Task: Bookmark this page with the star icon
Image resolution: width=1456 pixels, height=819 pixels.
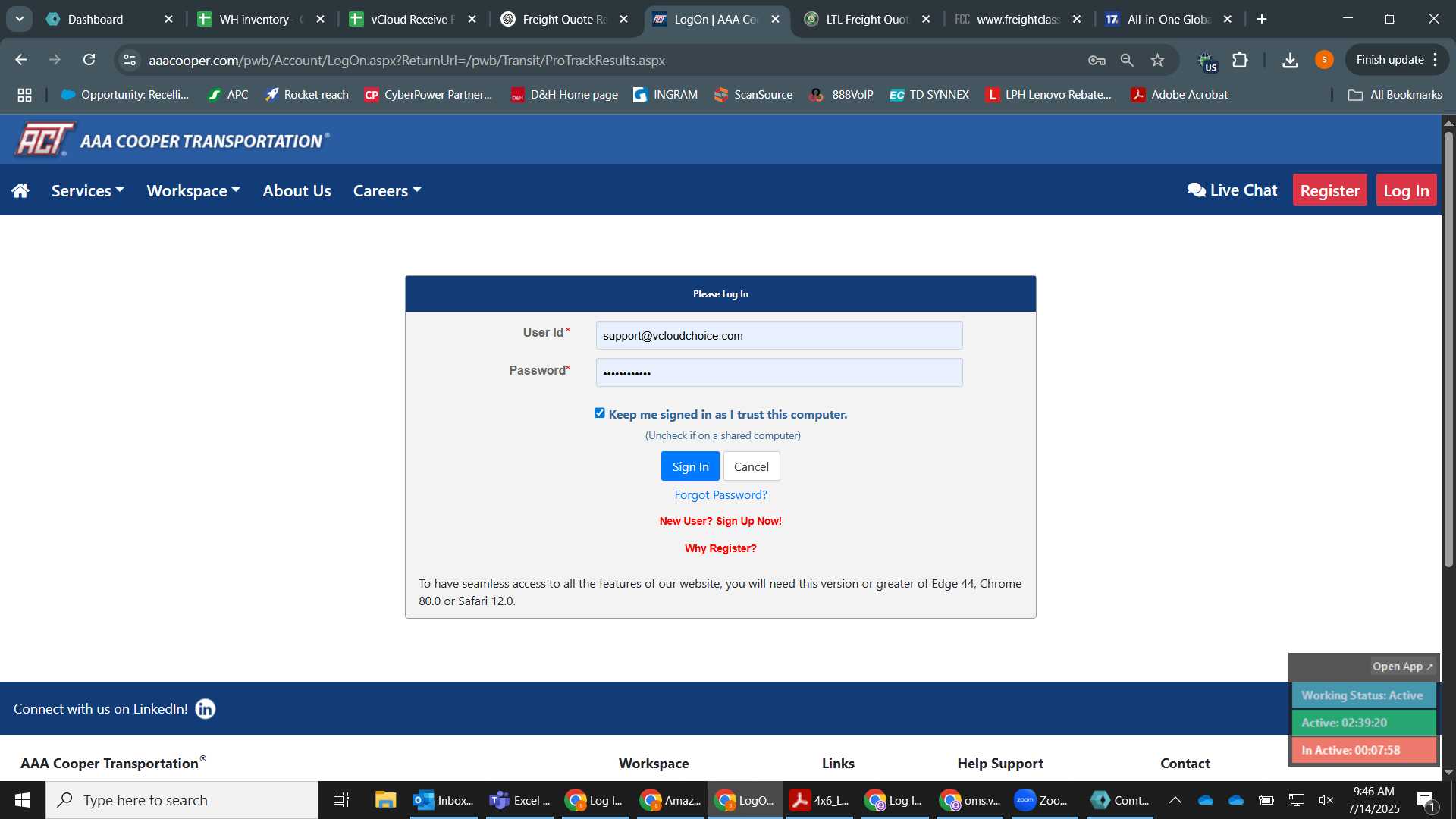Action: click(1157, 60)
